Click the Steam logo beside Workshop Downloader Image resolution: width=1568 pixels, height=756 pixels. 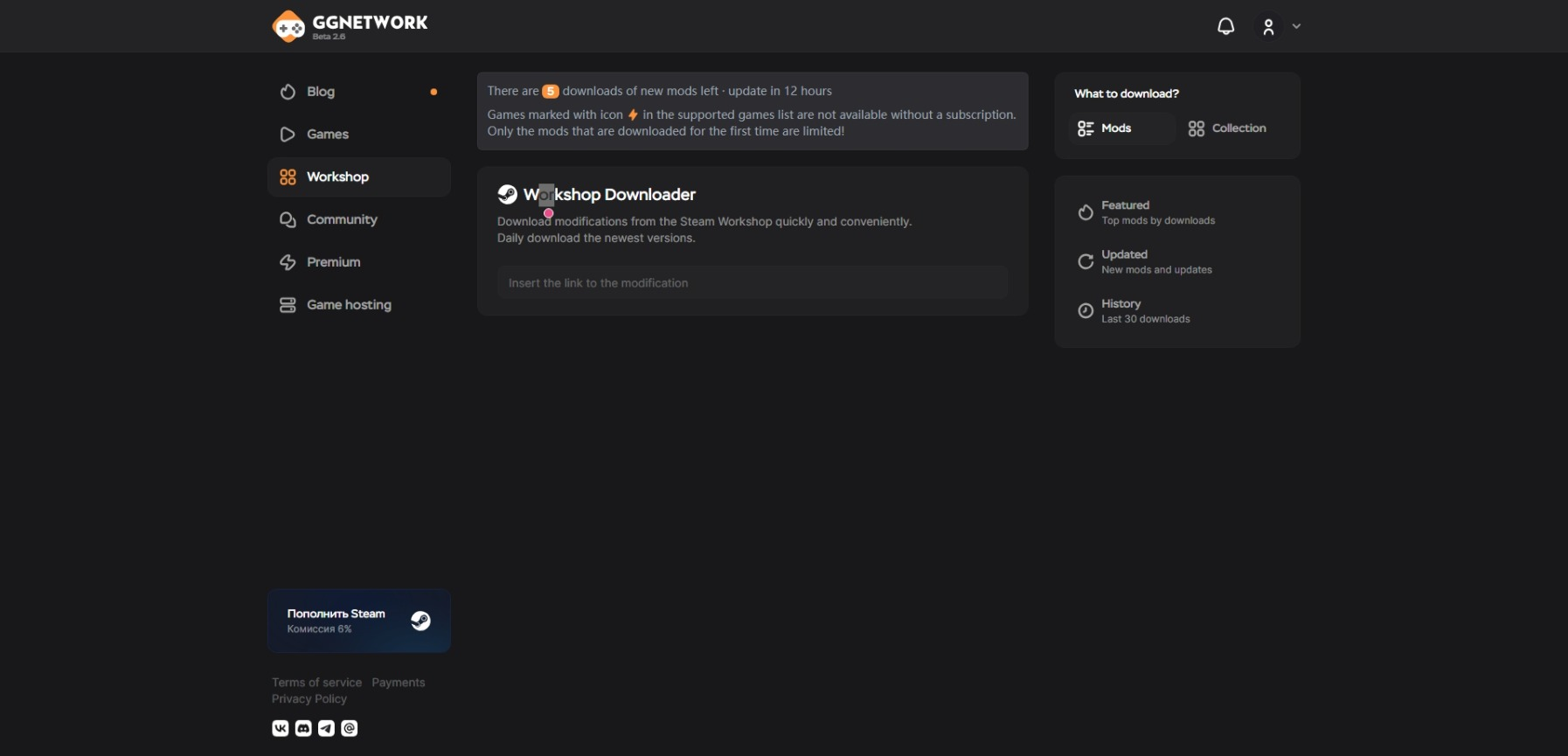point(507,194)
